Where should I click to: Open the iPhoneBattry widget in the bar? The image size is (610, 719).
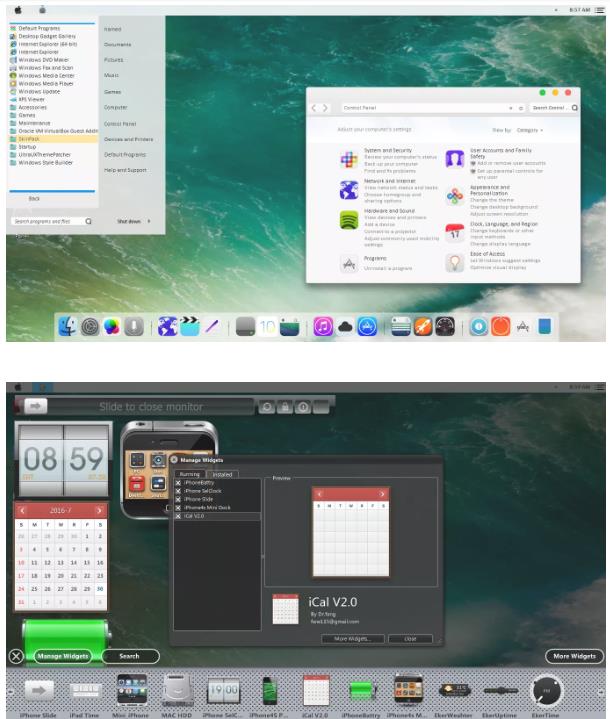[362, 689]
